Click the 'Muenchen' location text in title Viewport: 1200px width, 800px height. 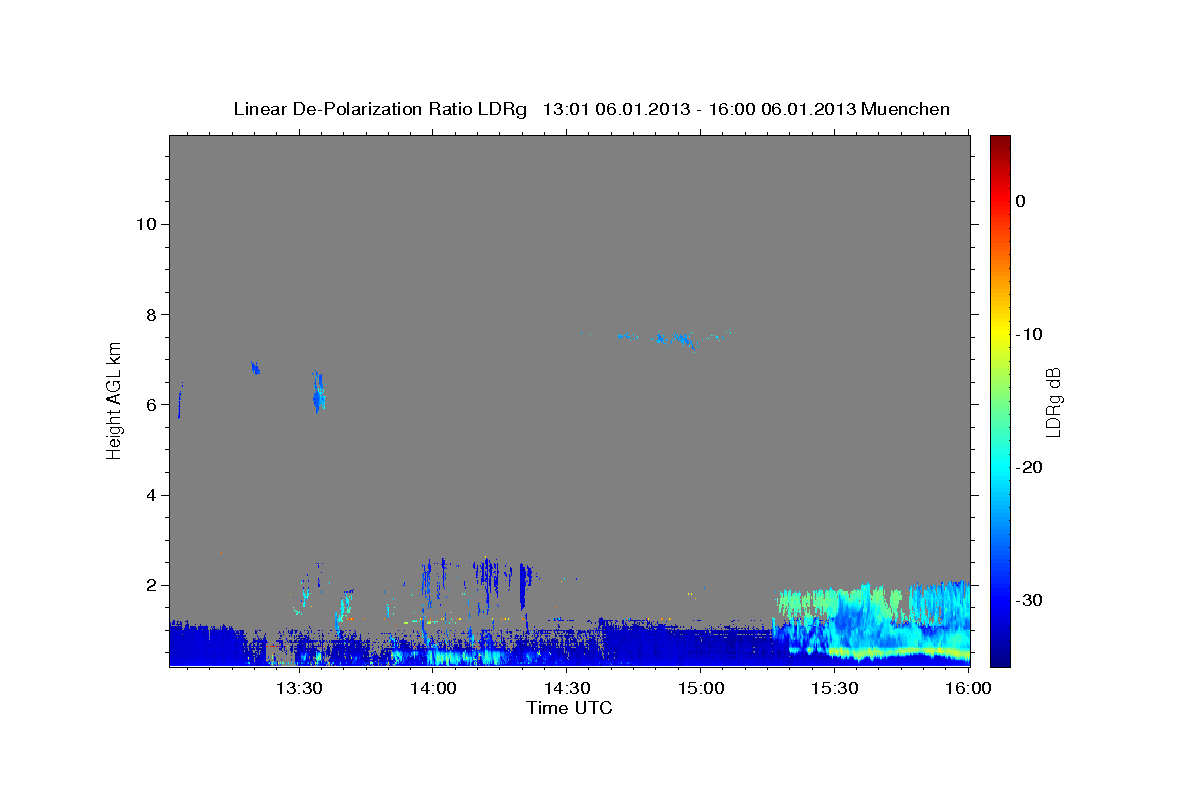tap(906, 109)
